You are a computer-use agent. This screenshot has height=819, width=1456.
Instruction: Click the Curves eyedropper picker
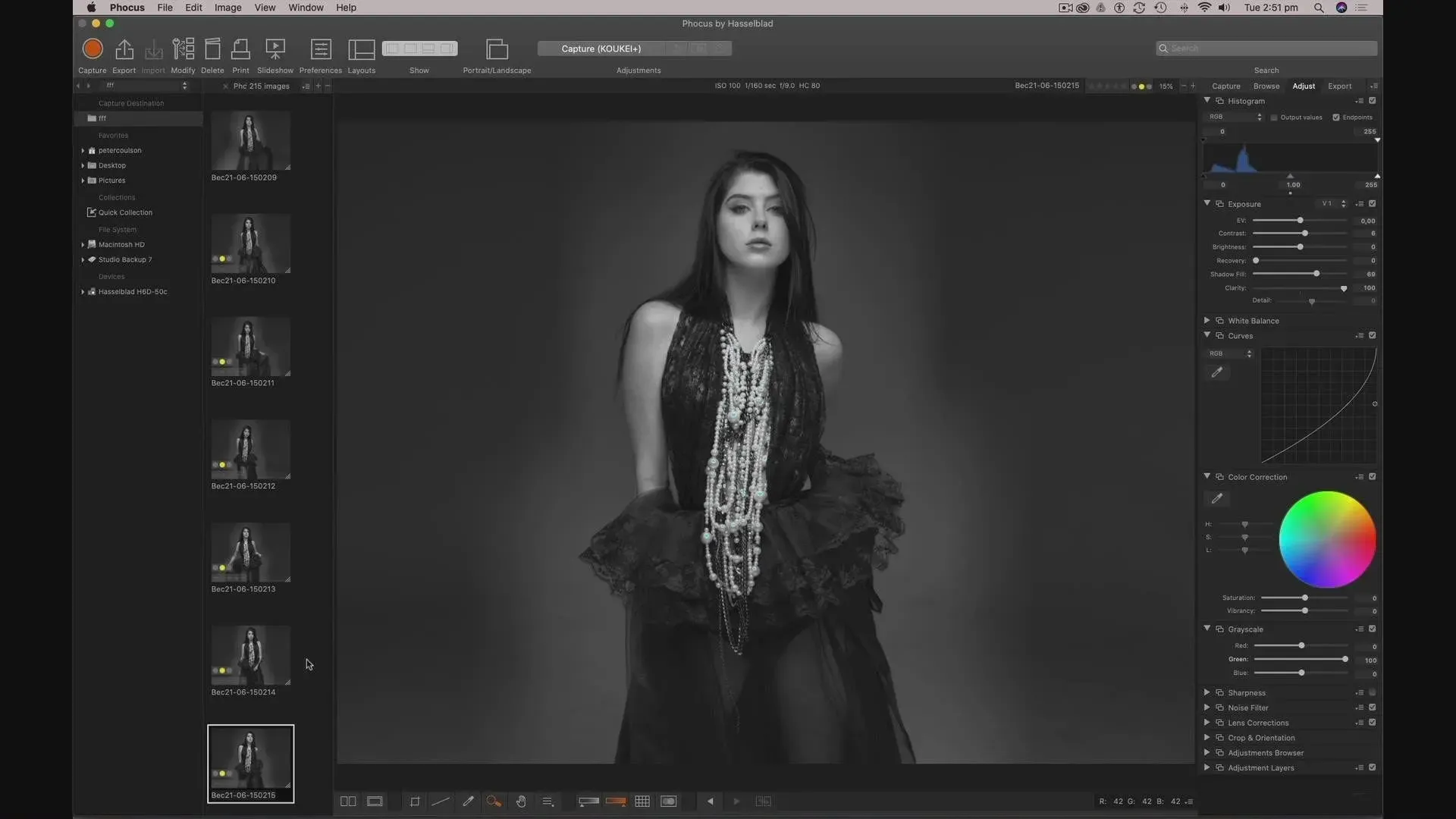click(1217, 372)
